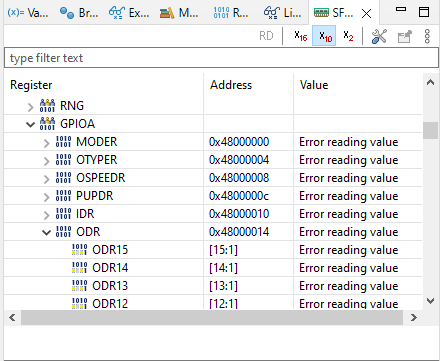Click address 0x48000000
The height and width of the screenshot is (361, 440).
pos(239,142)
